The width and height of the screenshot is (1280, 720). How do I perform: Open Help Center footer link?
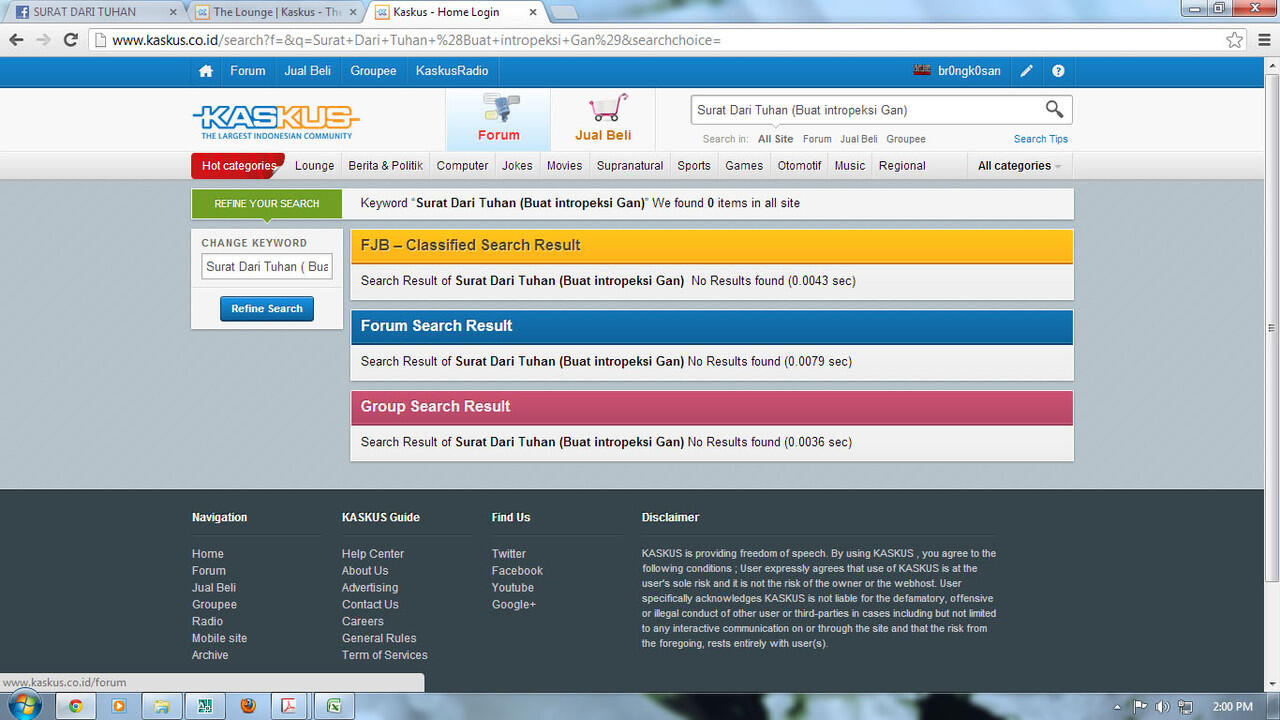(x=373, y=554)
